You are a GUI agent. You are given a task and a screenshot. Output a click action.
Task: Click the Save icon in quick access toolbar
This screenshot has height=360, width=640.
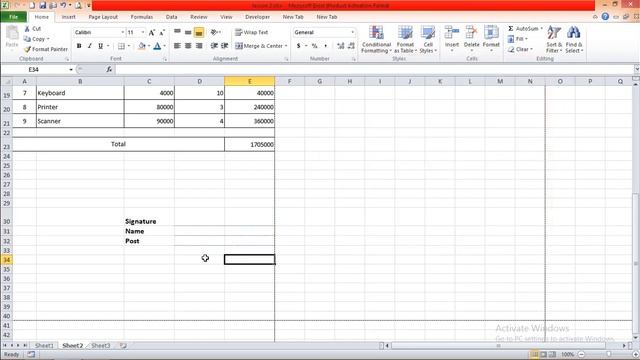(42, 5)
